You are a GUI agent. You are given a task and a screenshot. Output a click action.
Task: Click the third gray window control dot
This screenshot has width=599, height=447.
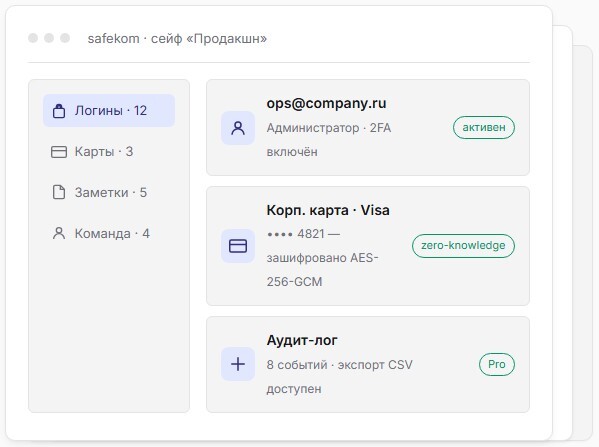coord(65,38)
